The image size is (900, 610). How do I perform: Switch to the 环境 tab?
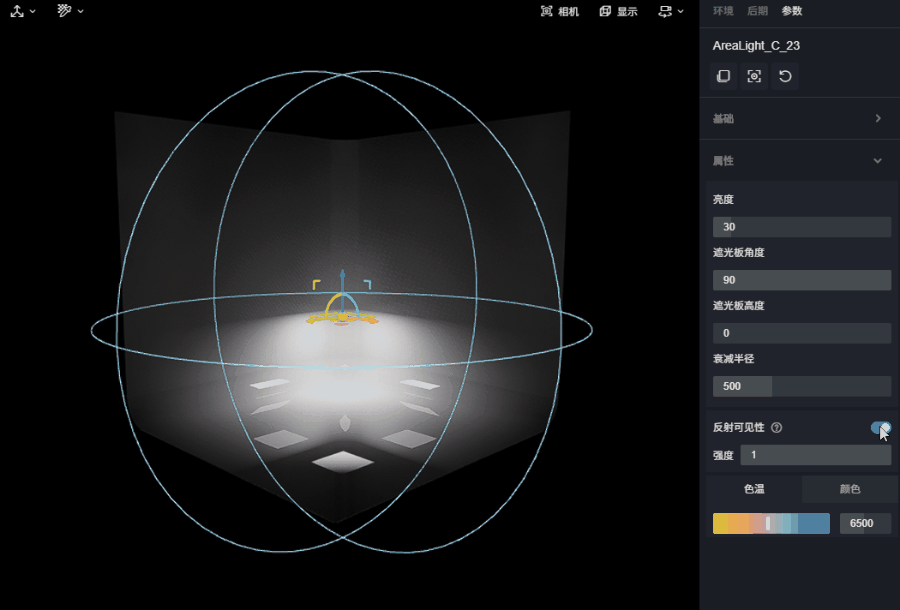pyautogui.click(x=723, y=11)
